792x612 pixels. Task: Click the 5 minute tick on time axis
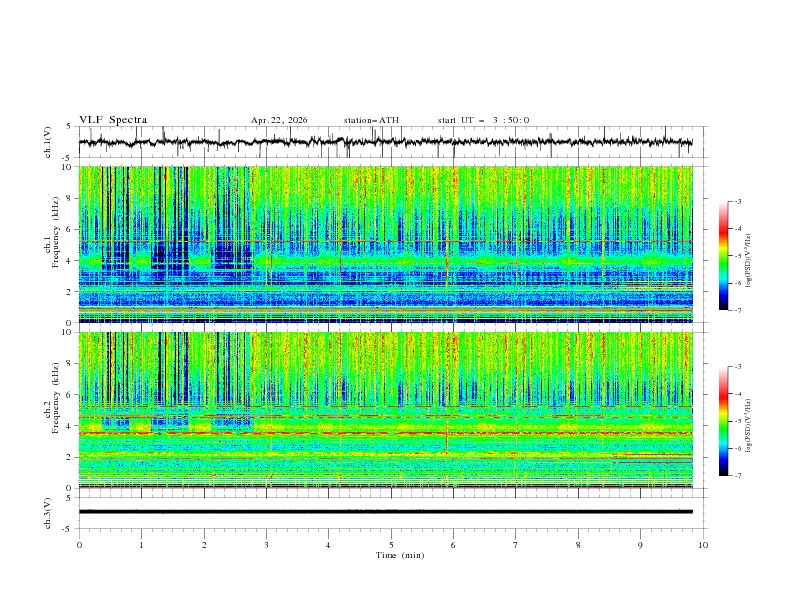click(x=391, y=545)
